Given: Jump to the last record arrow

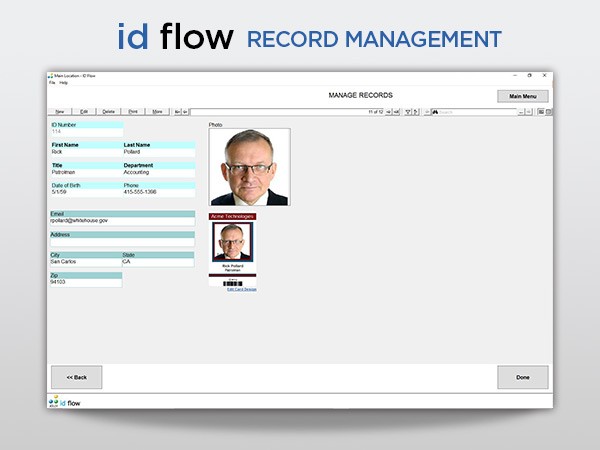Looking at the screenshot, I should pos(396,112).
